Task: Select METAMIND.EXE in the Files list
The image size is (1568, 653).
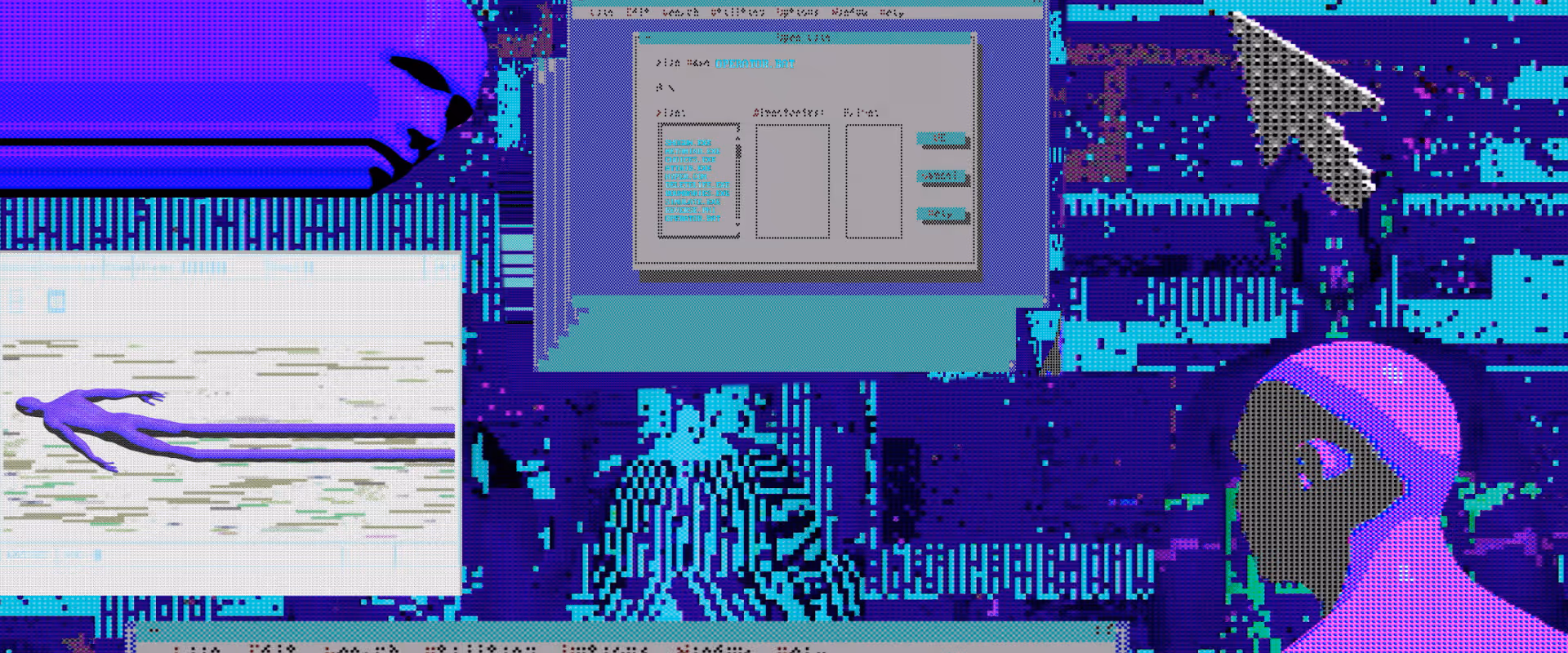Action: pos(692,151)
